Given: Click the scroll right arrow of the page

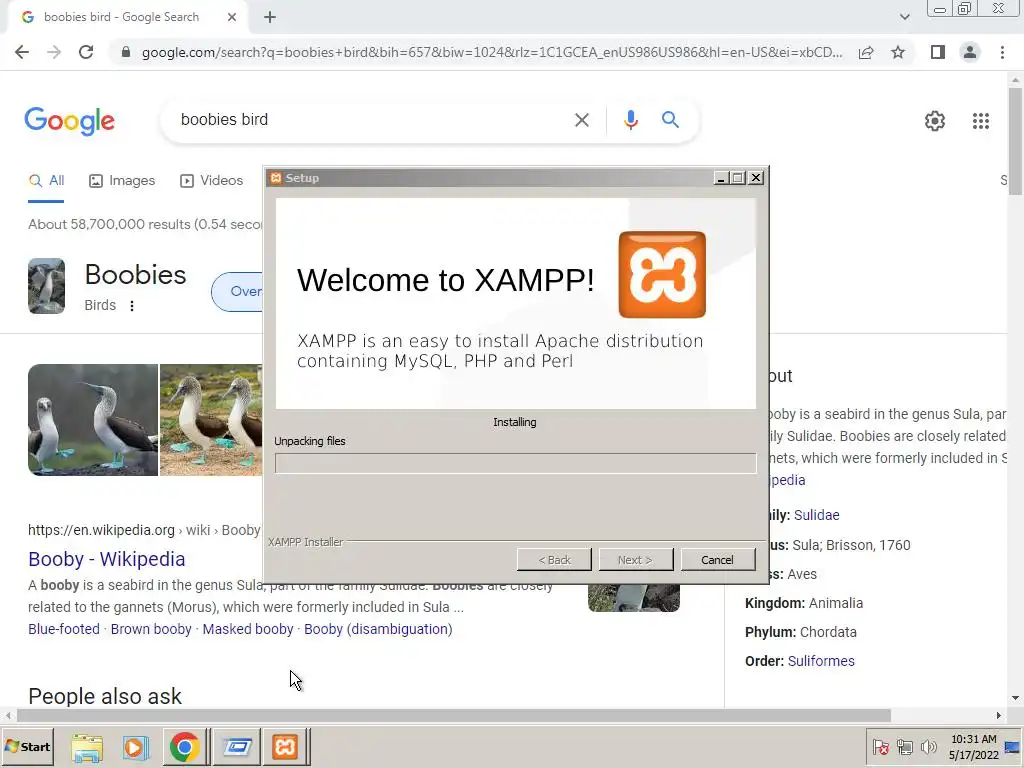Looking at the screenshot, I should (x=998, y=715).
